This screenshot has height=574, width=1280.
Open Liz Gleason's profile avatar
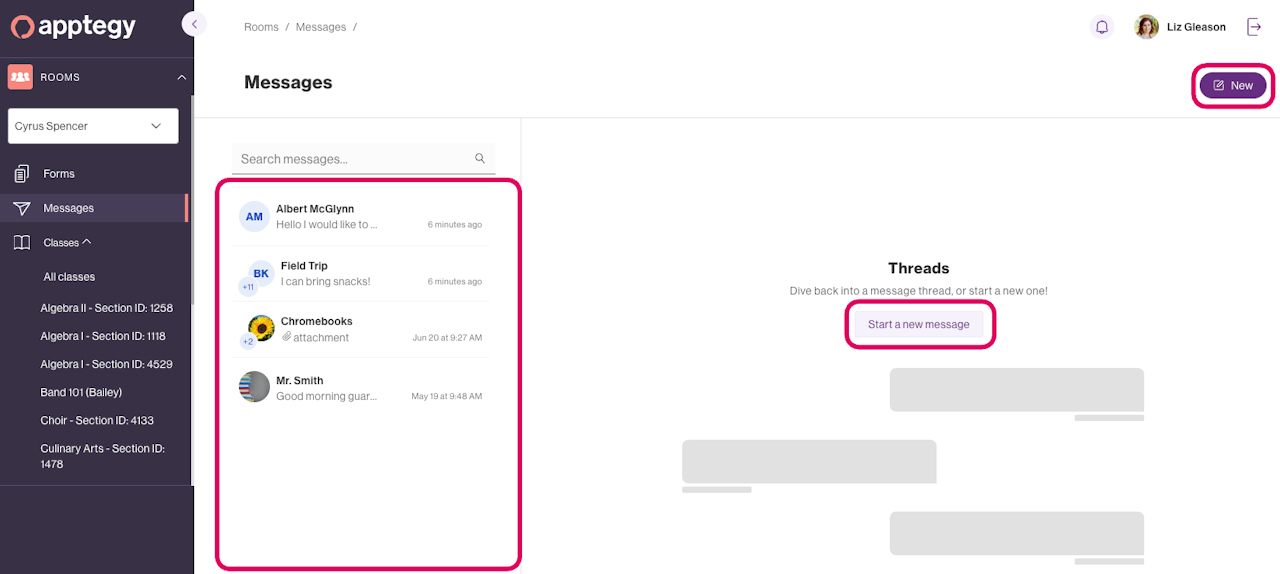[1147, 27]
